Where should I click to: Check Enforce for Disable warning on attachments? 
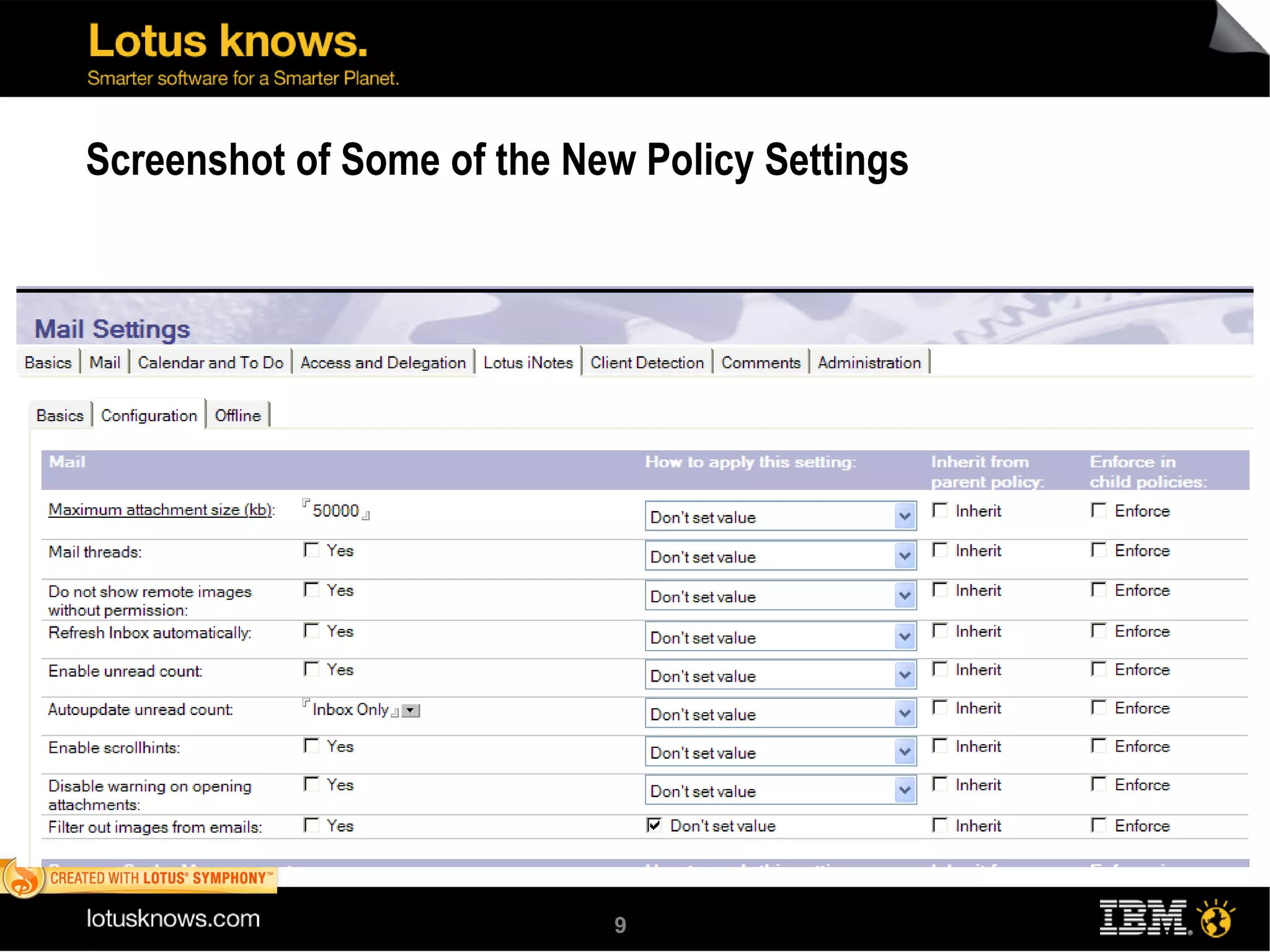1099,785
